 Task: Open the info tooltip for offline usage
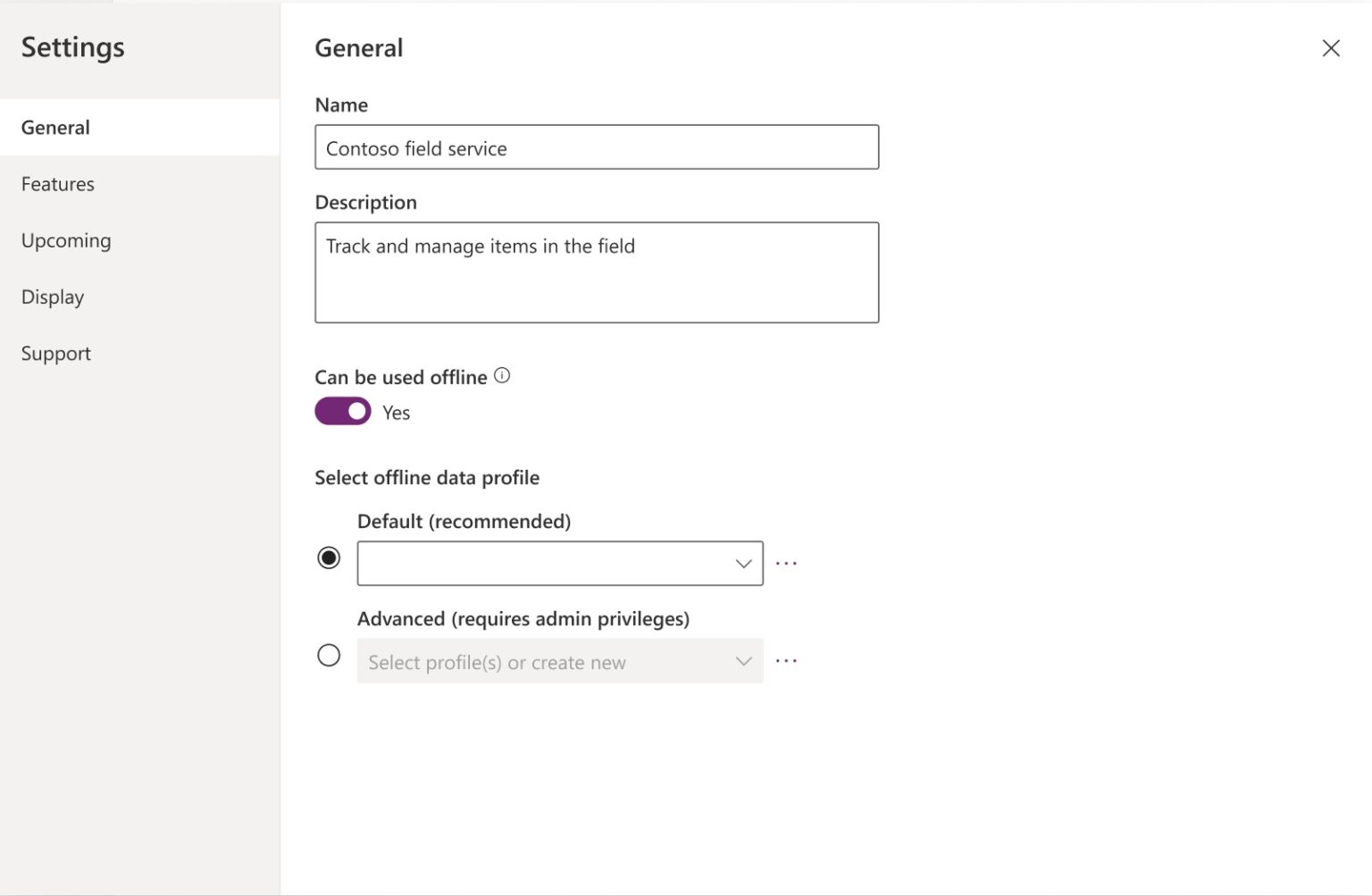tap(502, 376)
